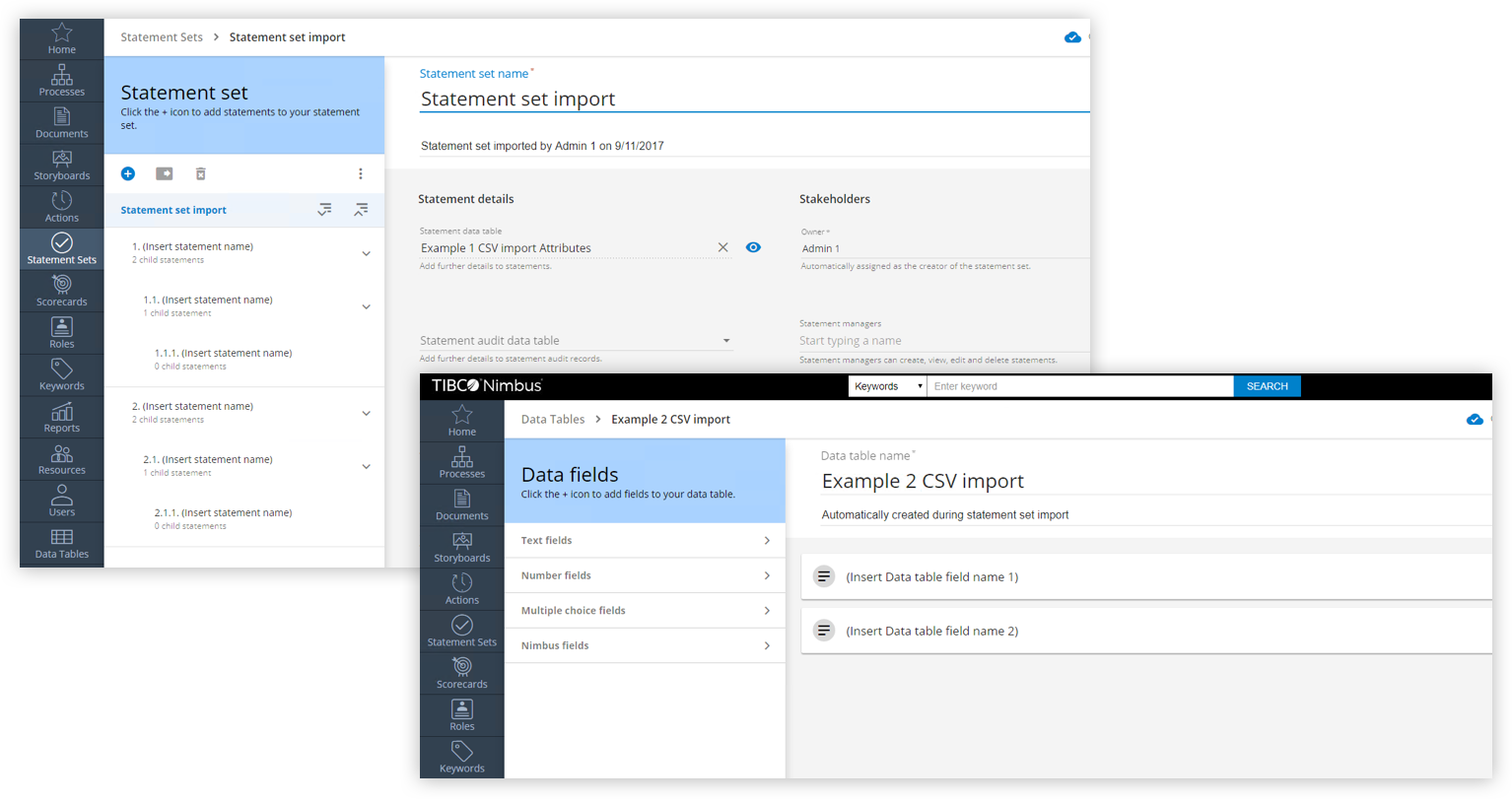Click the data table description text field
This screenshot has height=804, width=1512.
pos(1156,514)
